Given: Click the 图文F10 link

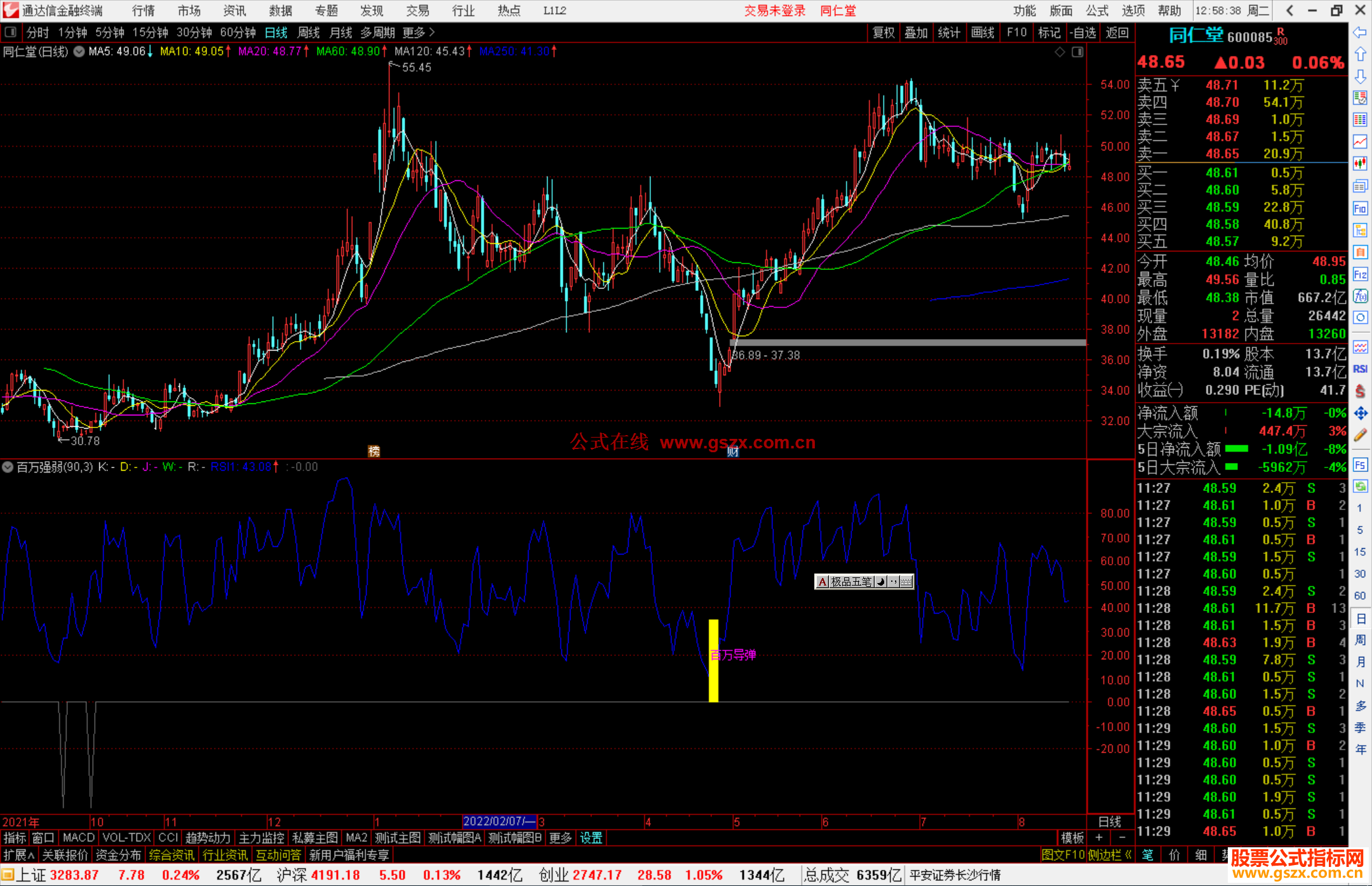Looking at the screenshot, I should click(x=1063, y=855).
